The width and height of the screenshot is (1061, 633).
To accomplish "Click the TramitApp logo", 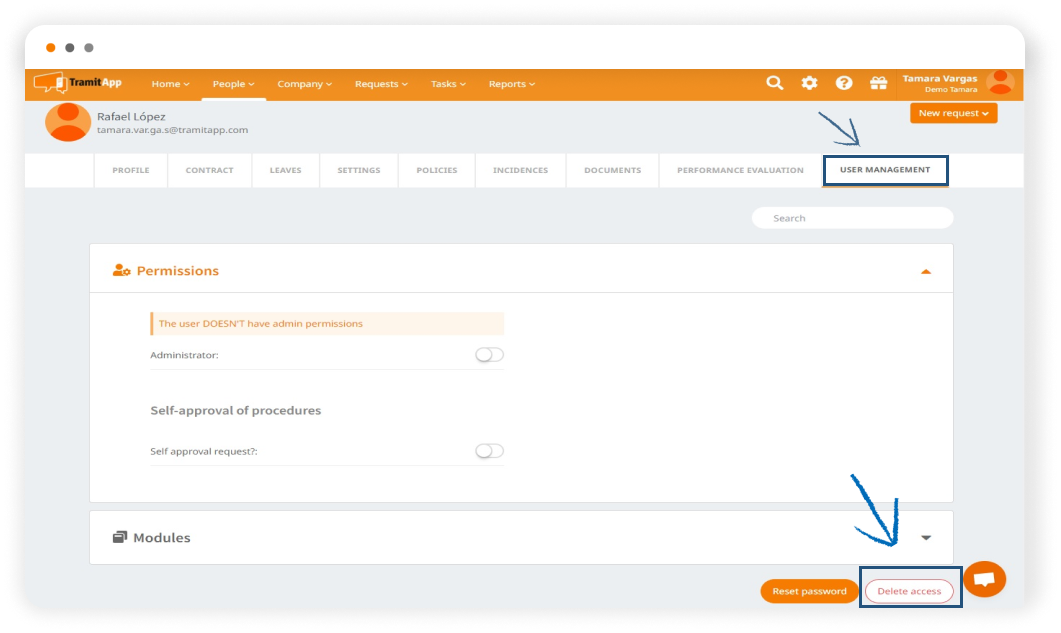I will (x=78, y=83).
